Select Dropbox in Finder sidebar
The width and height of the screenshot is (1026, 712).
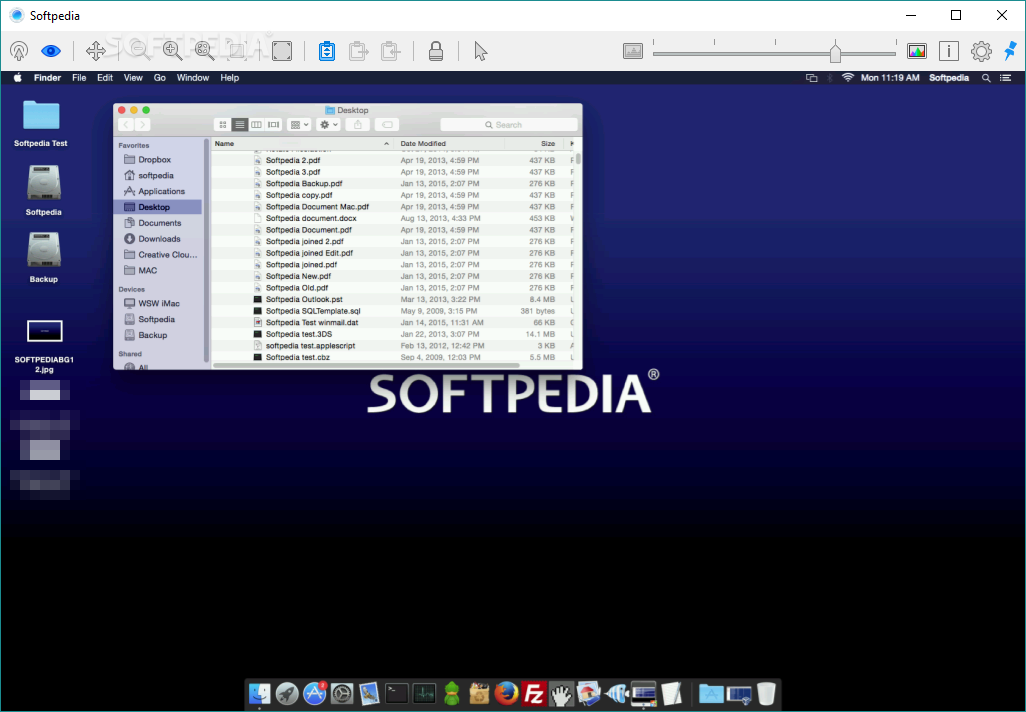coord(154,160)
